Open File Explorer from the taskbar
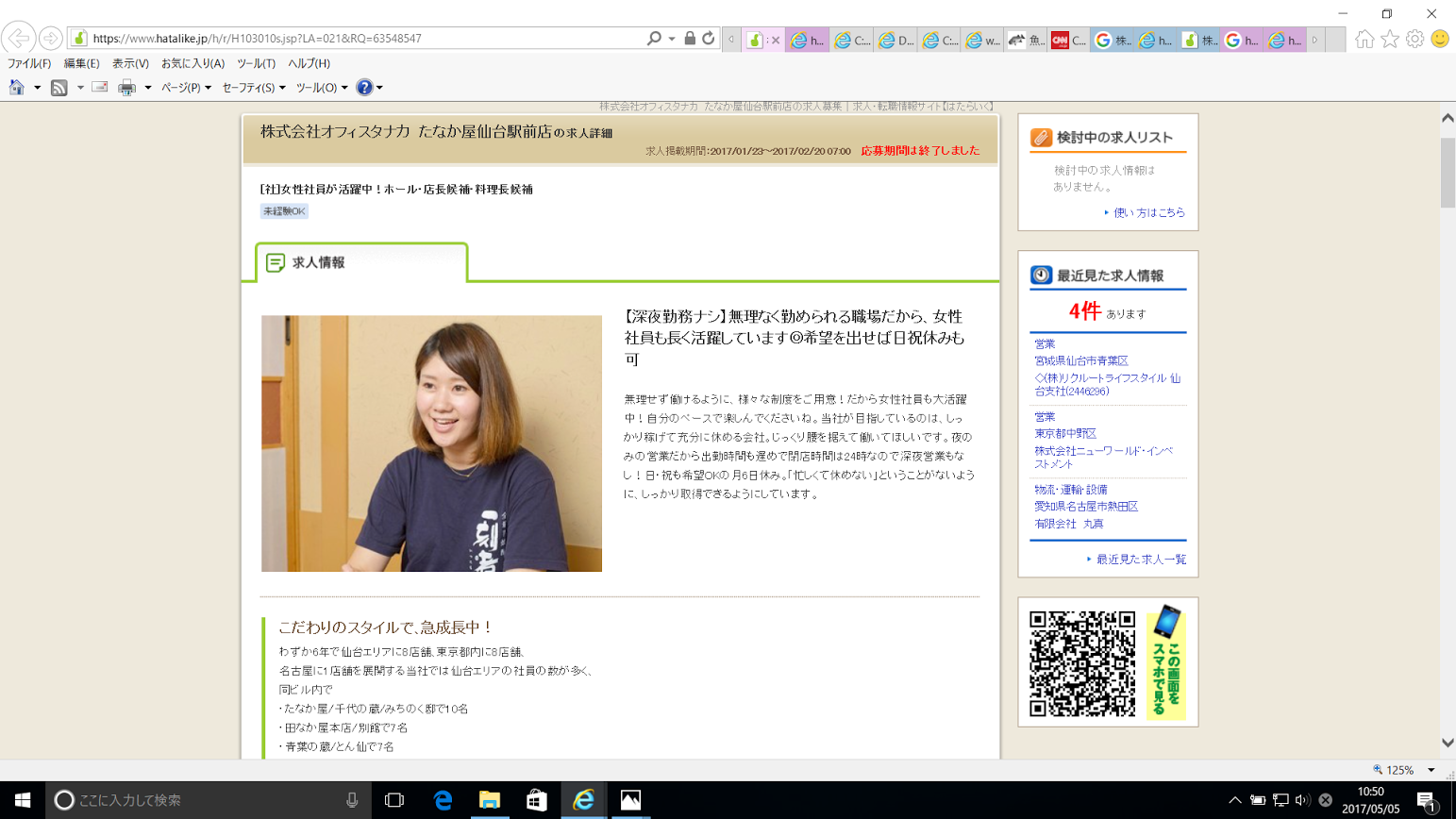Image resolution: width=1456 pixels, height=819 pixels. point(489,800)
